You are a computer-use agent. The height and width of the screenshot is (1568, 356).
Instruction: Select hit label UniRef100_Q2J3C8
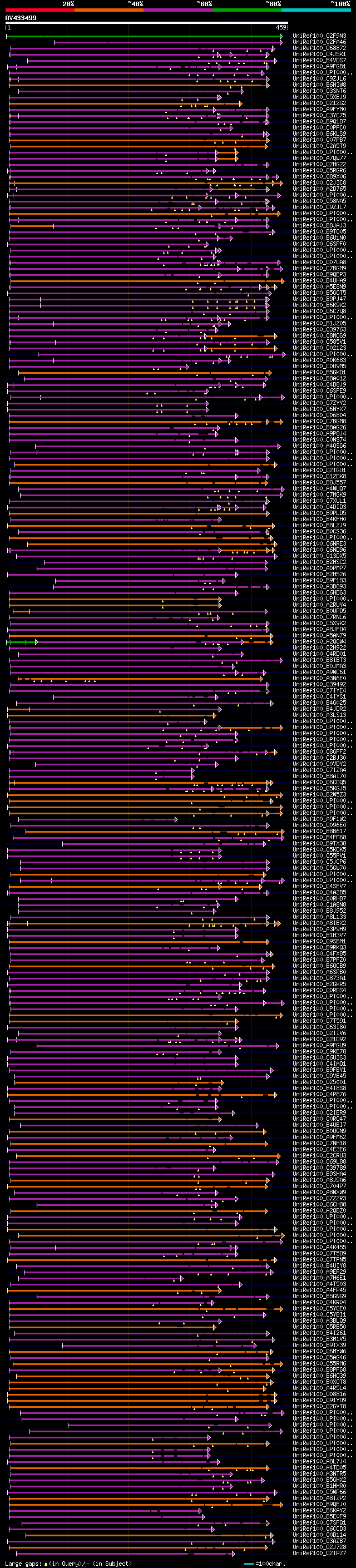coord(319,182)
